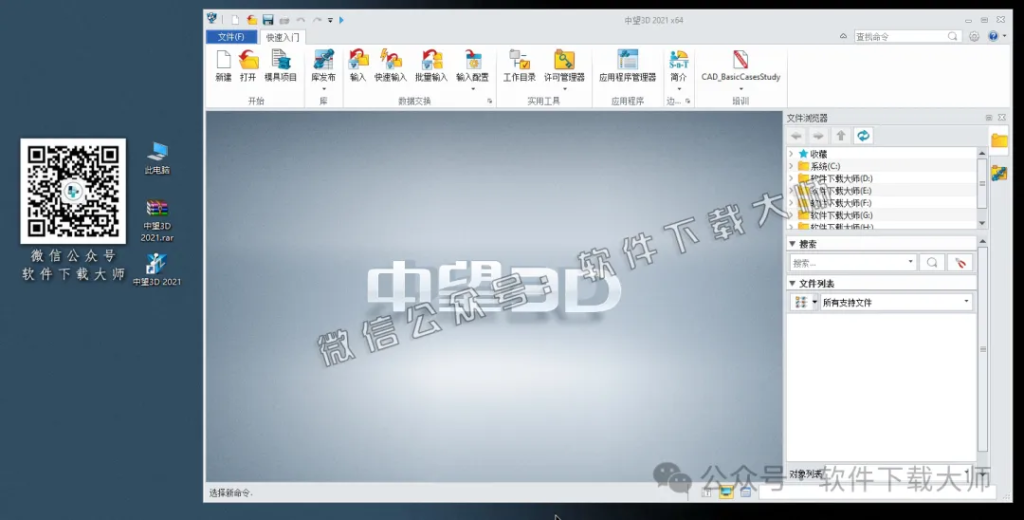
Task: Open the 输入配置 dropdown arrow
Action: (473, 89)
